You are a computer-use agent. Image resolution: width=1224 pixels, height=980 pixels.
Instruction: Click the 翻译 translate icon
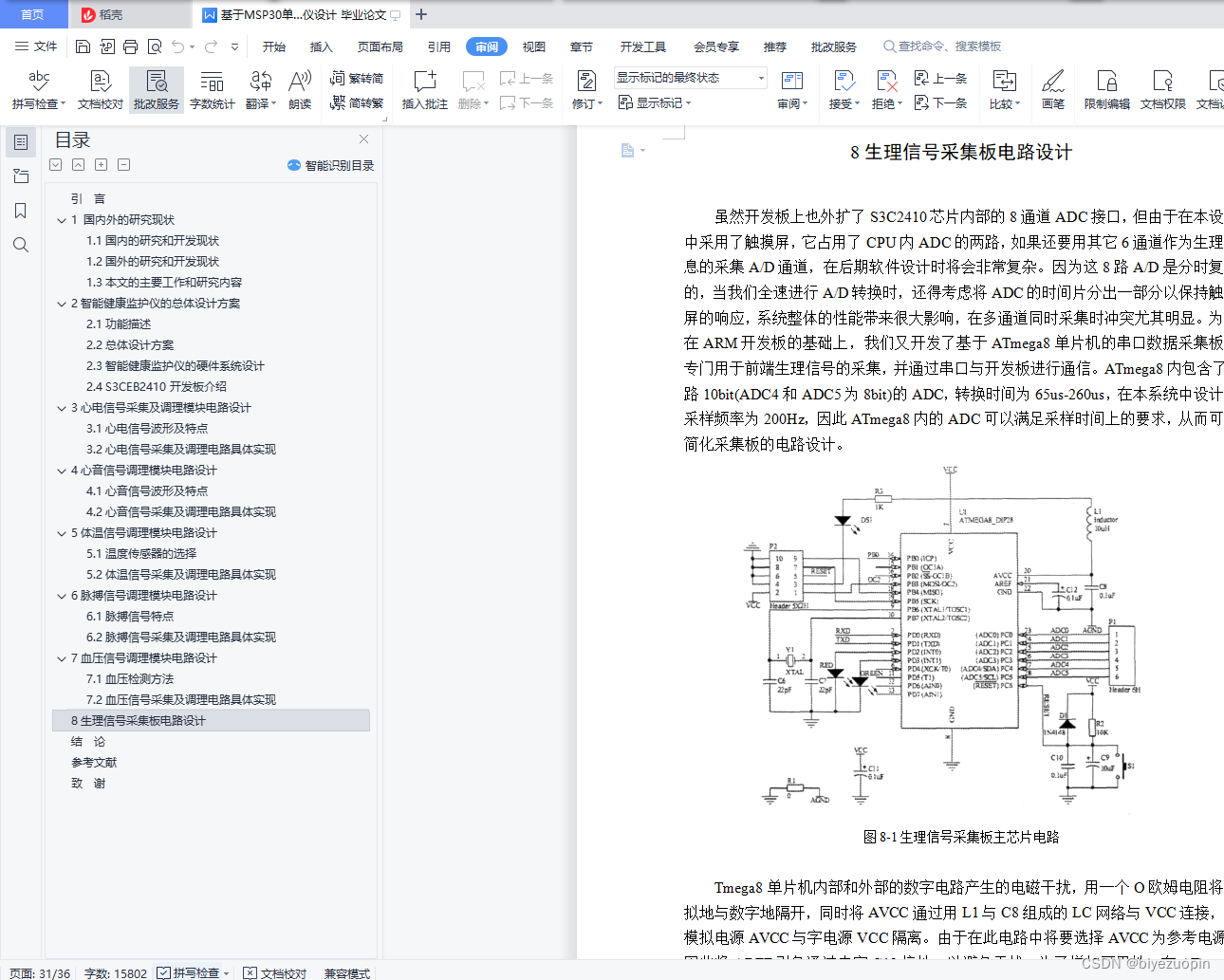pos(261,82)
